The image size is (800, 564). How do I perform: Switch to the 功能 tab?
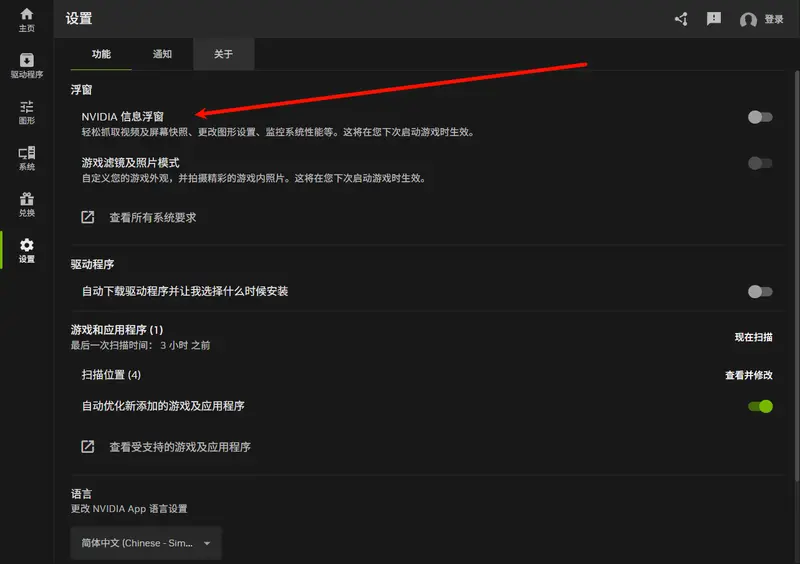point(101,54)
